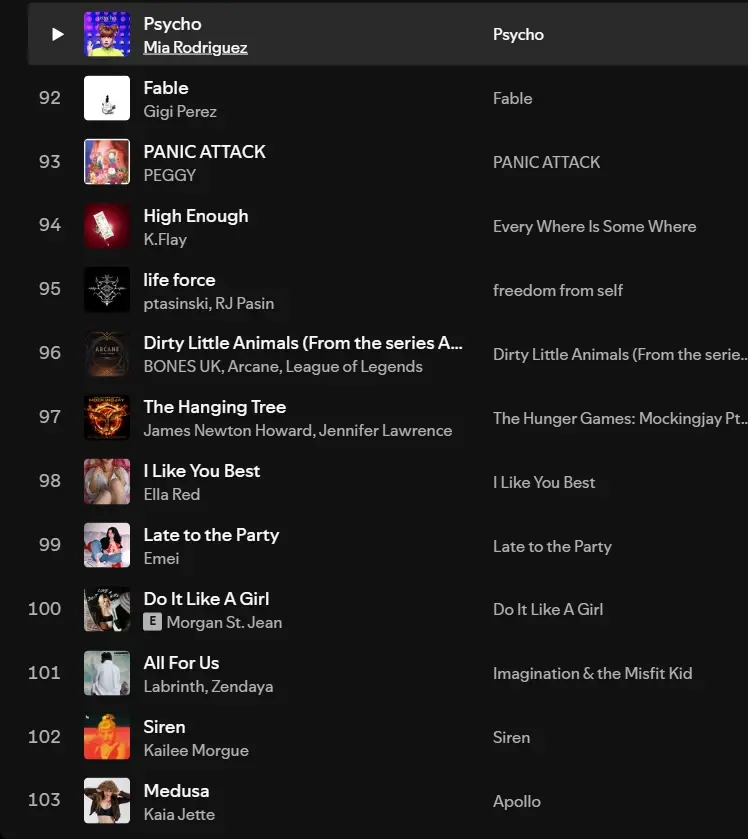The width and height of the screenshot is (748, 839).
Task: Open the Imagination & the Misfit Kid album
Action: coord(592,673)
